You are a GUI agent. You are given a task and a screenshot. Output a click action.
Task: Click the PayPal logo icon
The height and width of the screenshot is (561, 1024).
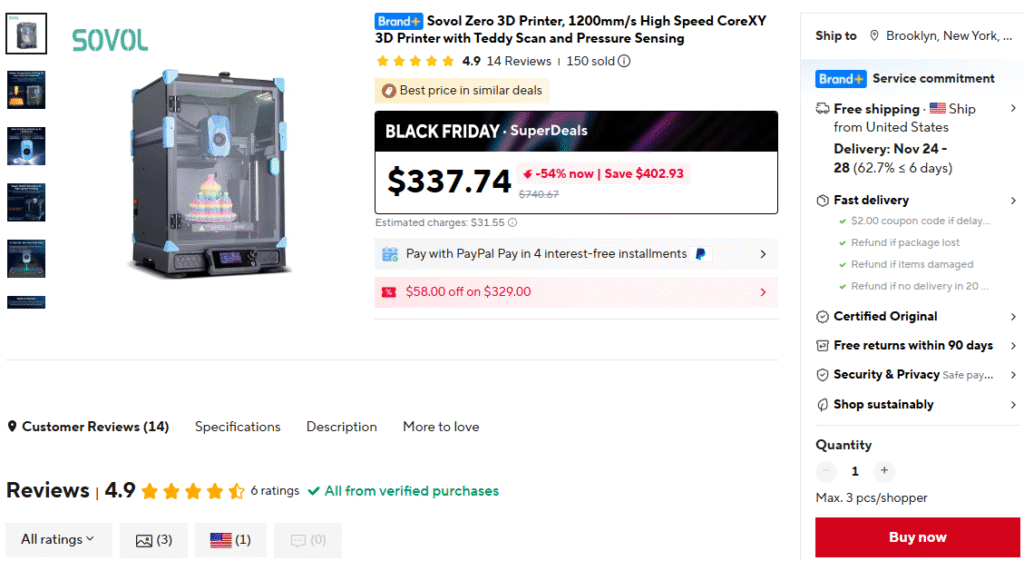coord(700,254)
